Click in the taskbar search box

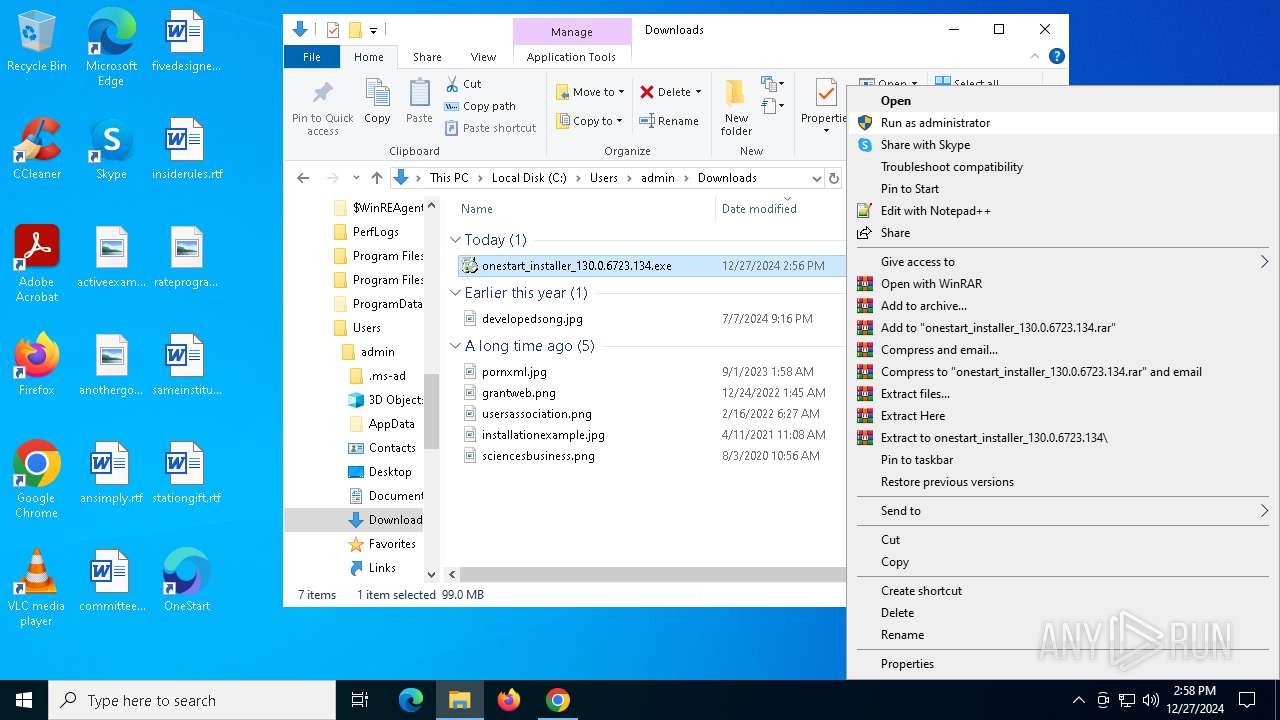point(192,700)
